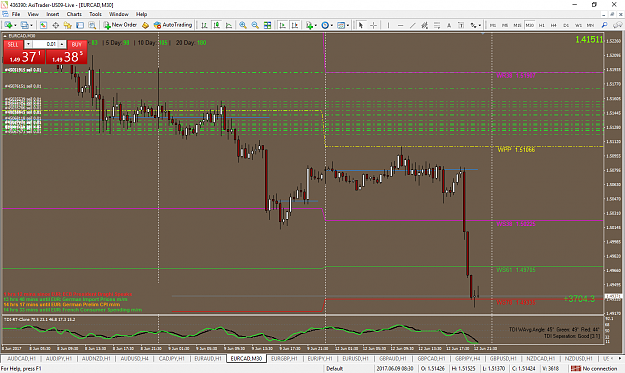Viewport: 625px width, 373px height.
Task: Open the Help menu
Action: click(142, 14)
